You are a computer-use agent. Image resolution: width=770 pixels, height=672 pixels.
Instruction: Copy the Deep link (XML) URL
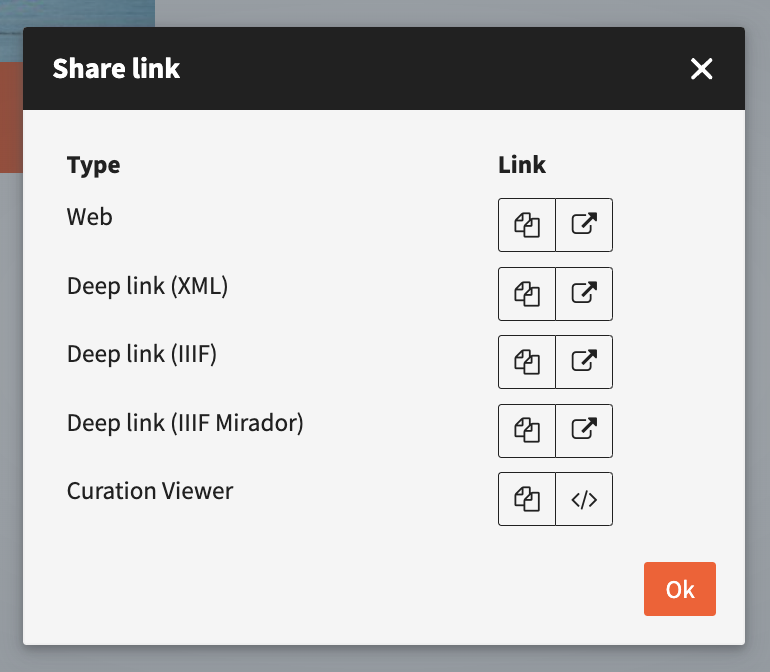click(527, 294)
